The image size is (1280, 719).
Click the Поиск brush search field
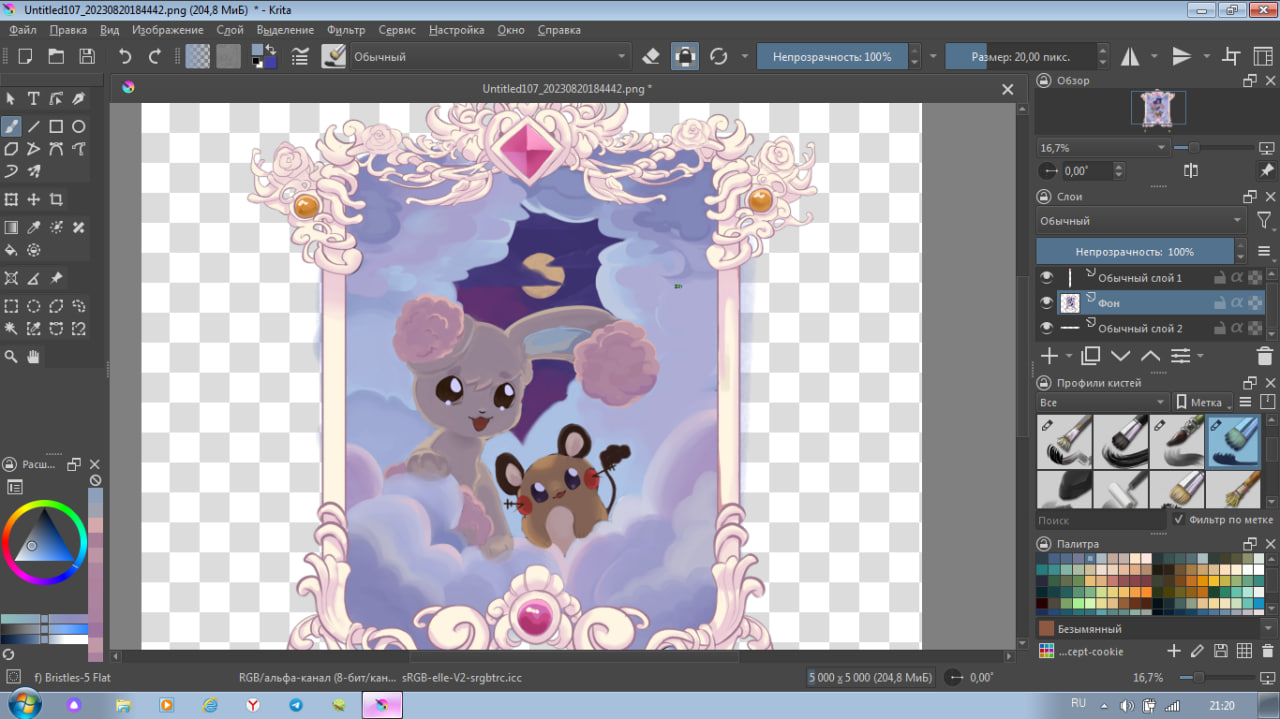pyautogui.click(x=1100, y=520)
